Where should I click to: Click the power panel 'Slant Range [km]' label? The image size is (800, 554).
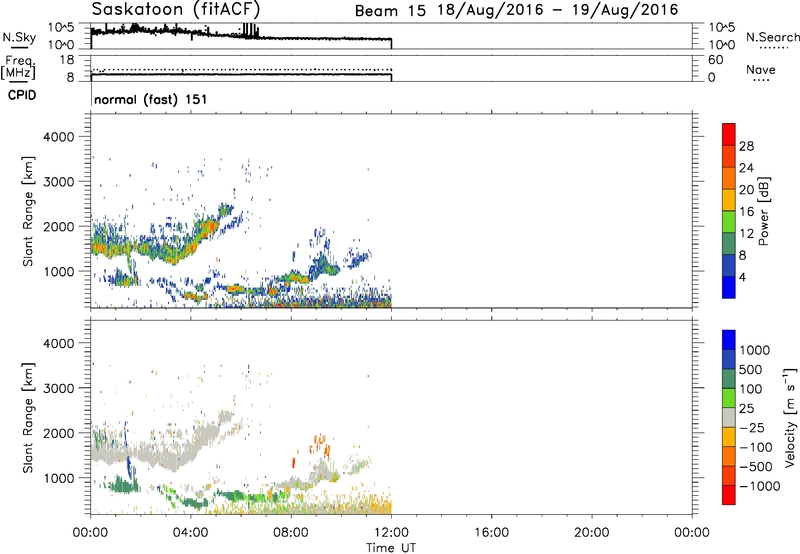click(28, 211)
